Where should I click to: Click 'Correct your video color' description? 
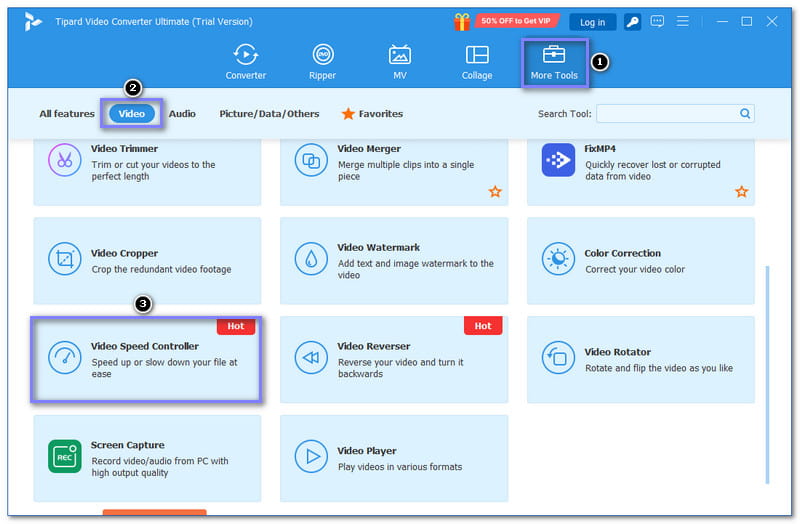click(x=635, y=269)
